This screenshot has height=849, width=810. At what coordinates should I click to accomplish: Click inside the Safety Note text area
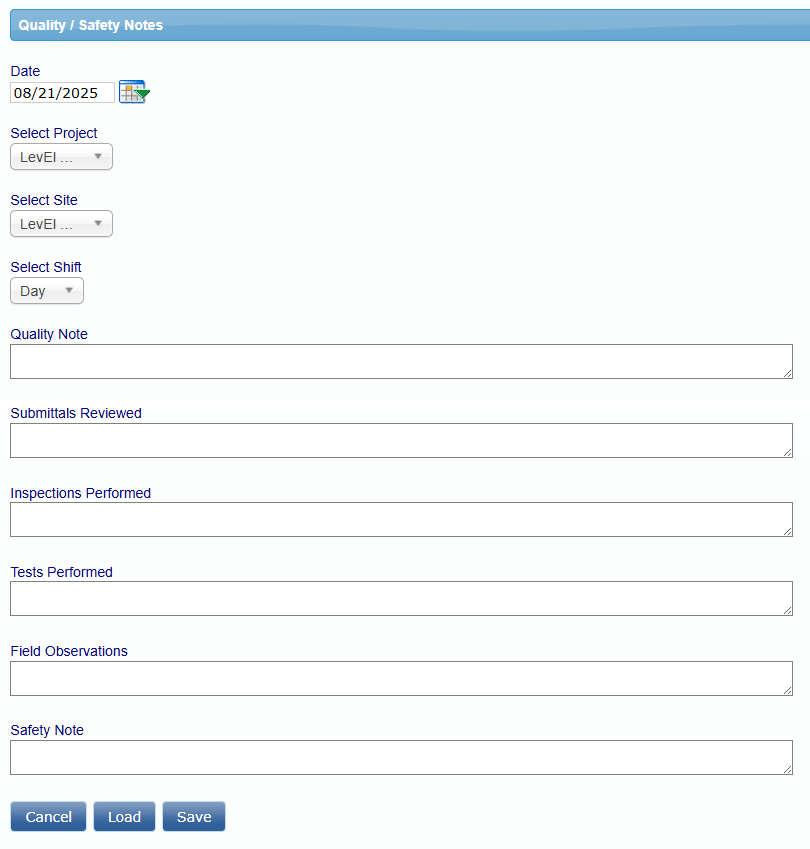tap(401, 757)
